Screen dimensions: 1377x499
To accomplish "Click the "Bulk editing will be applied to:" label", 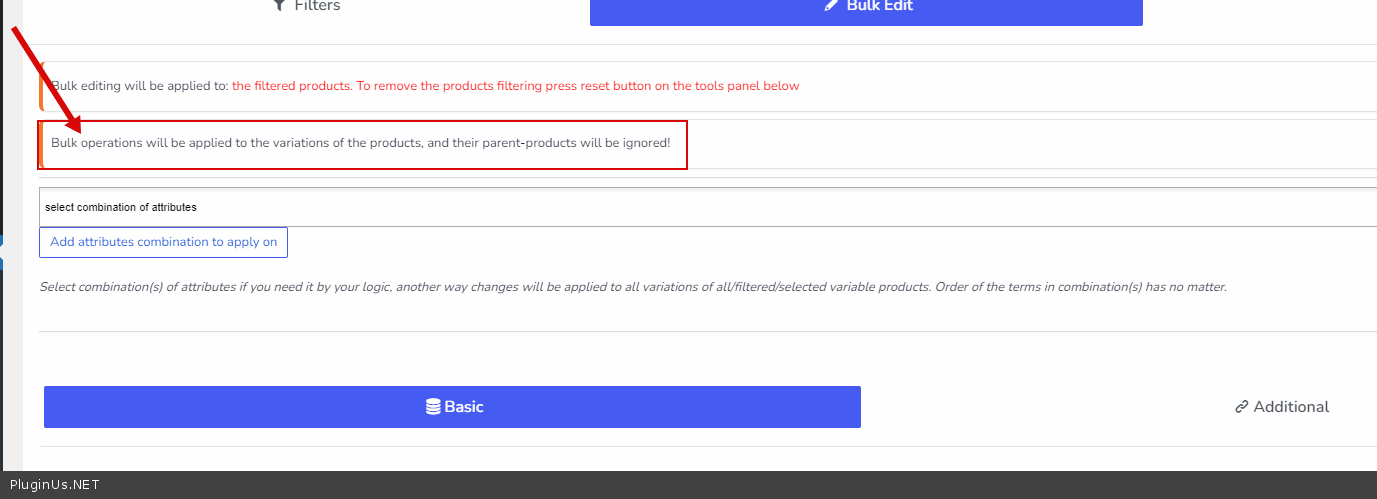I will pyautogui.click(x=140, y=86).
